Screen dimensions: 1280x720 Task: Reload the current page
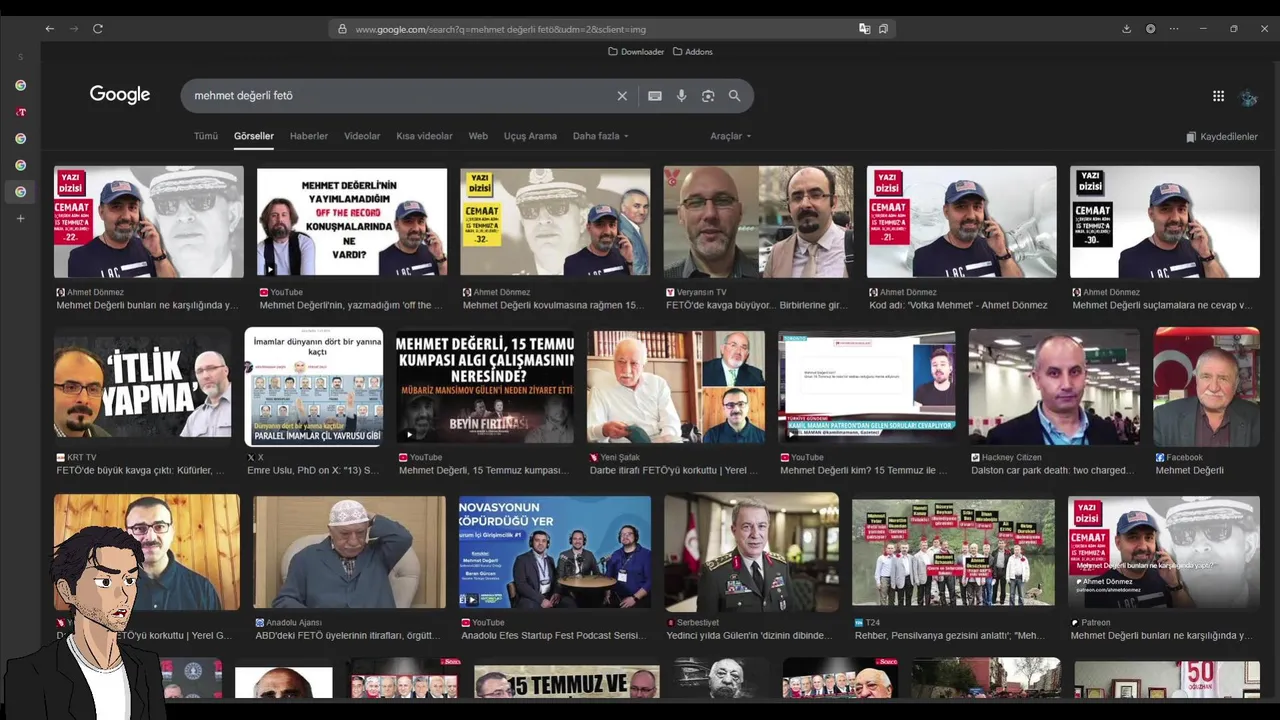pos(98,29)
